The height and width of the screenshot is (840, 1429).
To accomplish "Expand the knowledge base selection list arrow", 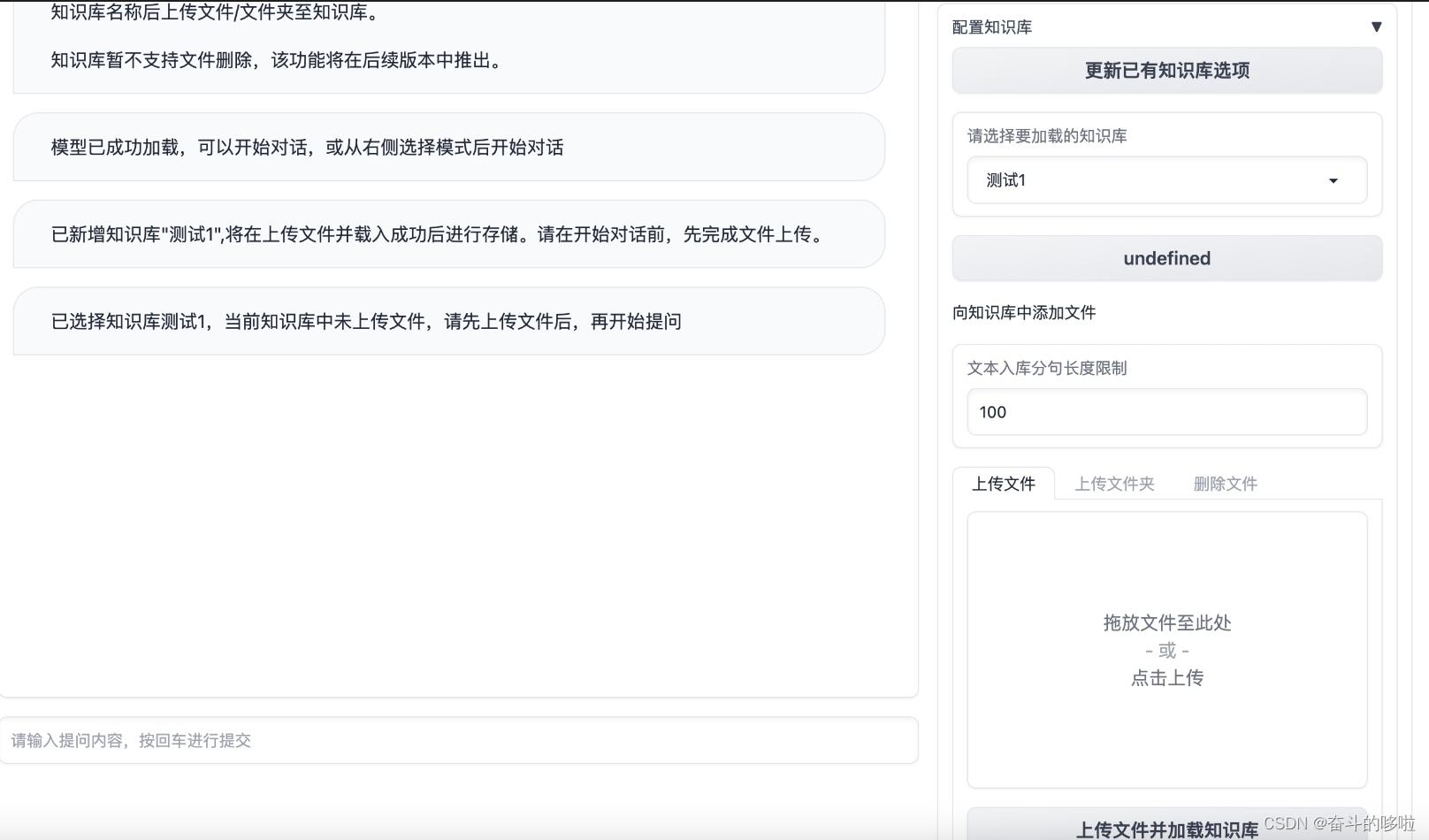I will click(x=1333, y=180).
